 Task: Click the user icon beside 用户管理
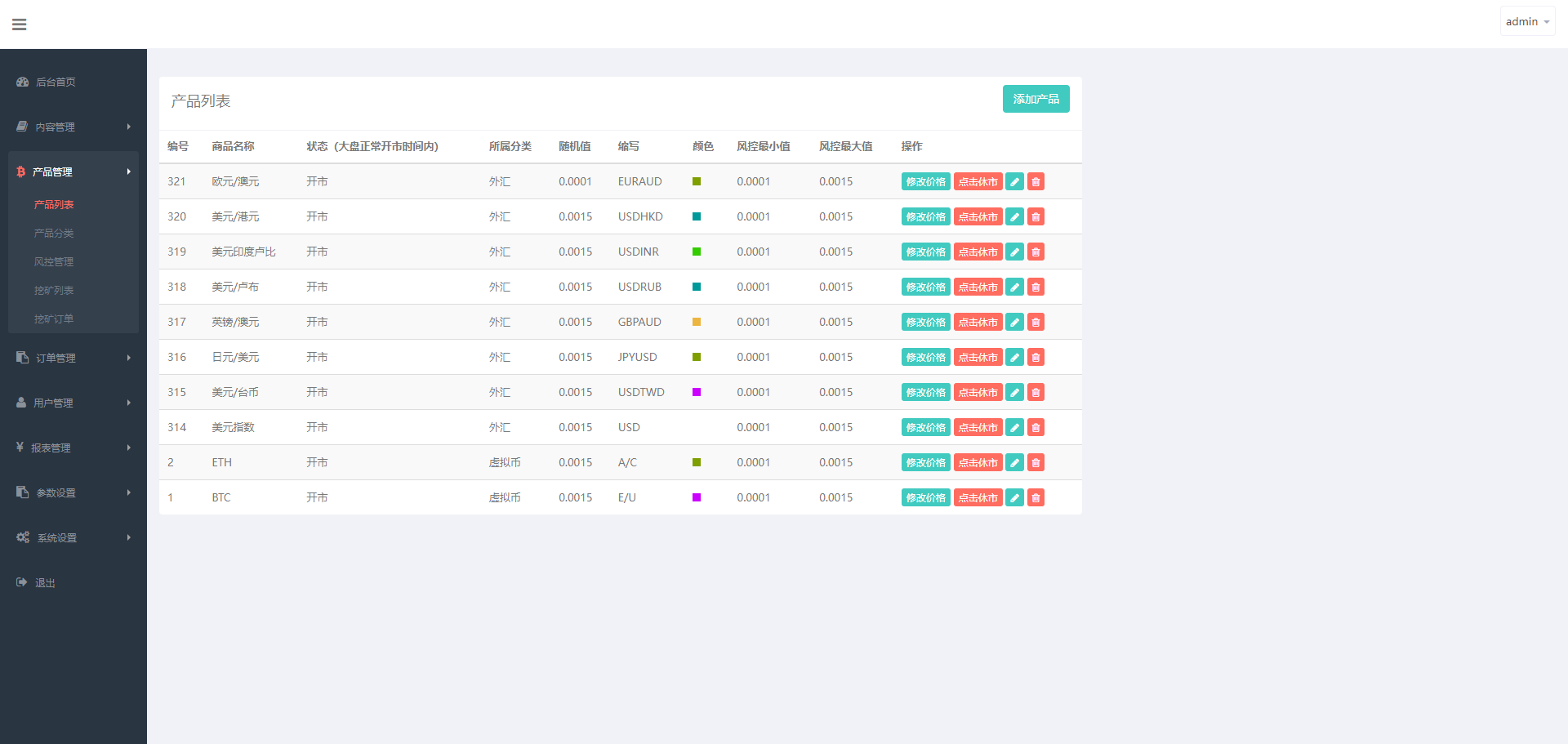[21, 403]
